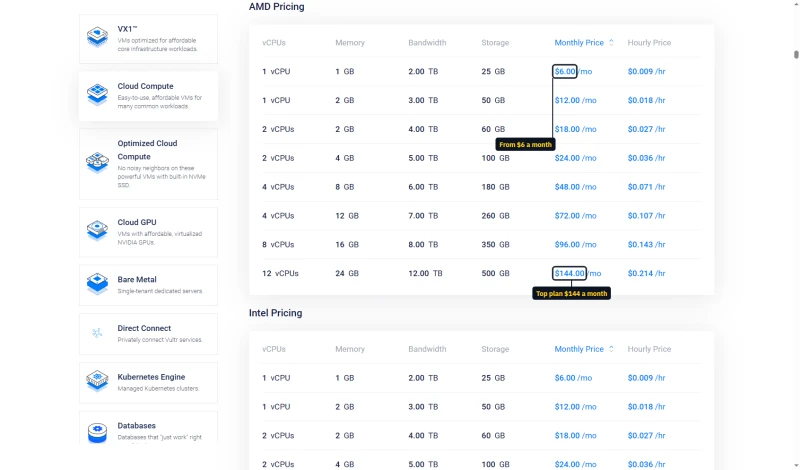The height and width of the screenshot is (470, 800).
Task: Select Intel $6.00 /mo price
Action: 573,378
